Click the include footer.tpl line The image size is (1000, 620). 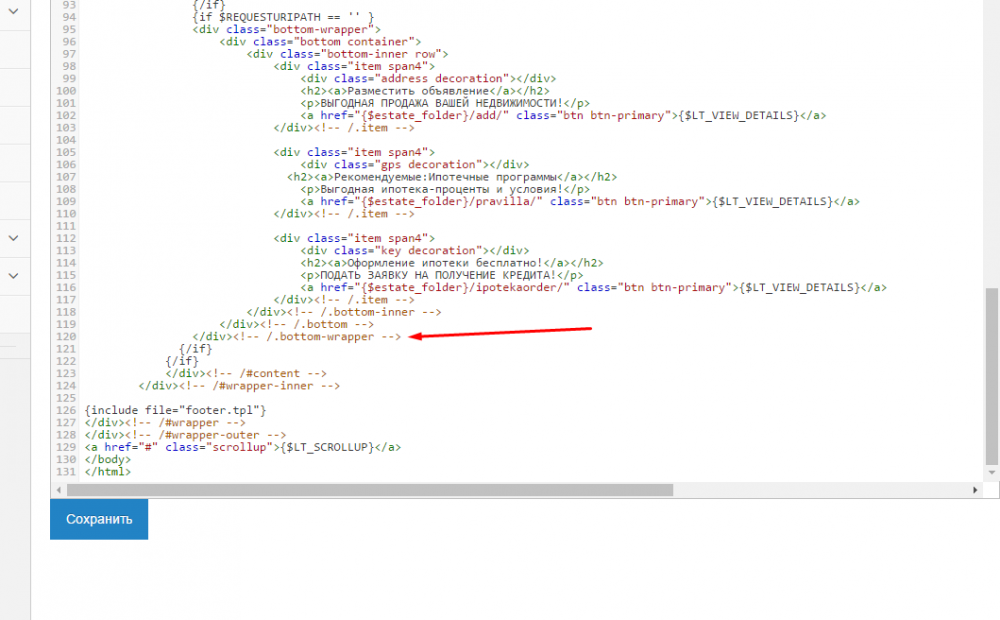coord(176,410)
